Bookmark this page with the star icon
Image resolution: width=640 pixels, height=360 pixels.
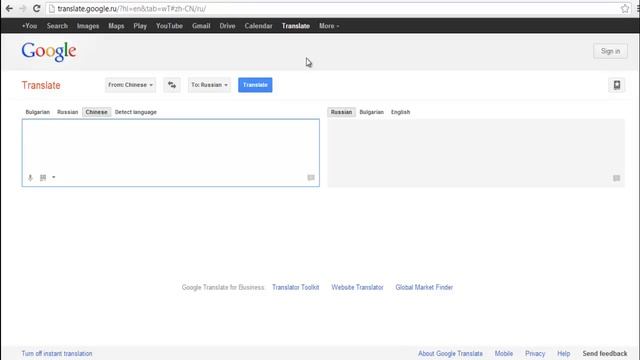click(625, 9)
